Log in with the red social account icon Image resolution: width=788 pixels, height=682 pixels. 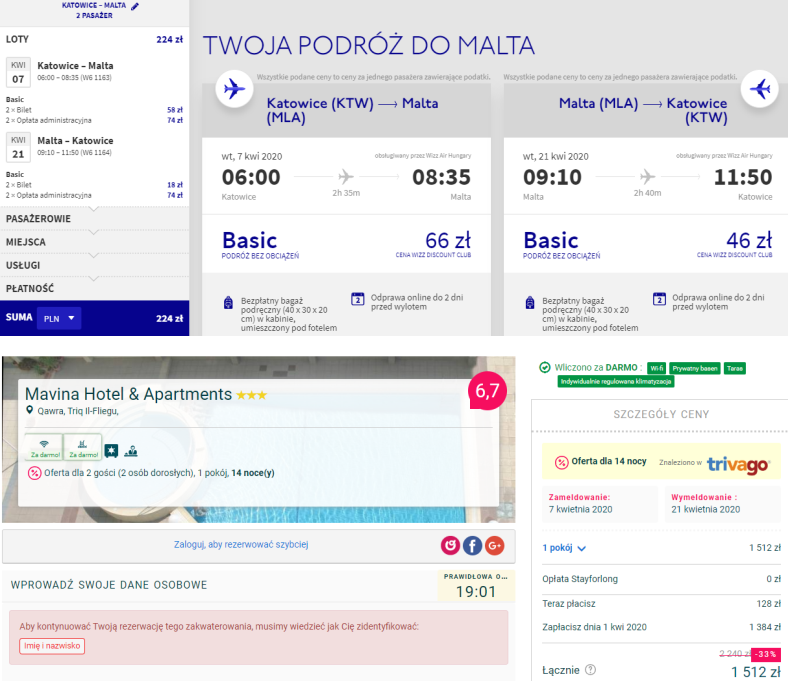click(x=450, y=545)
